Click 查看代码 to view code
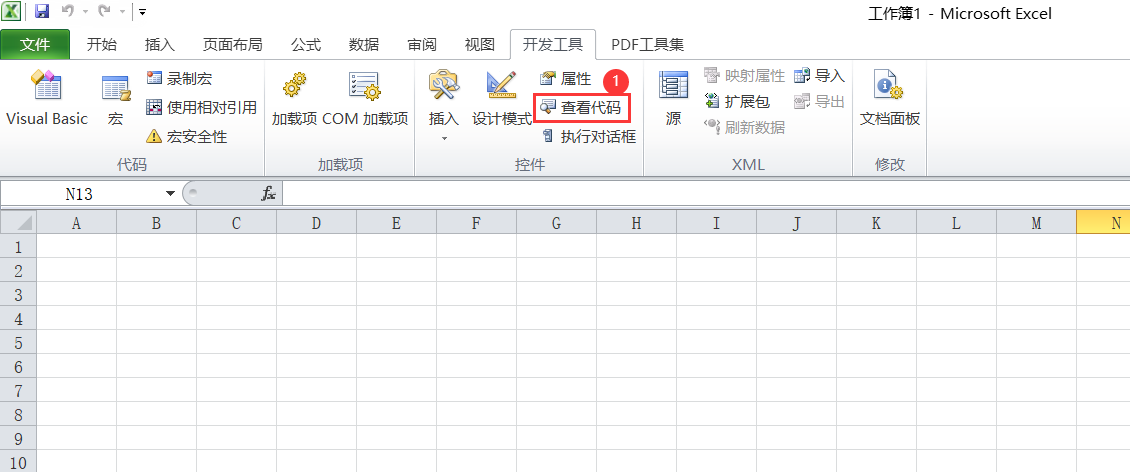 tap(582, 107)
